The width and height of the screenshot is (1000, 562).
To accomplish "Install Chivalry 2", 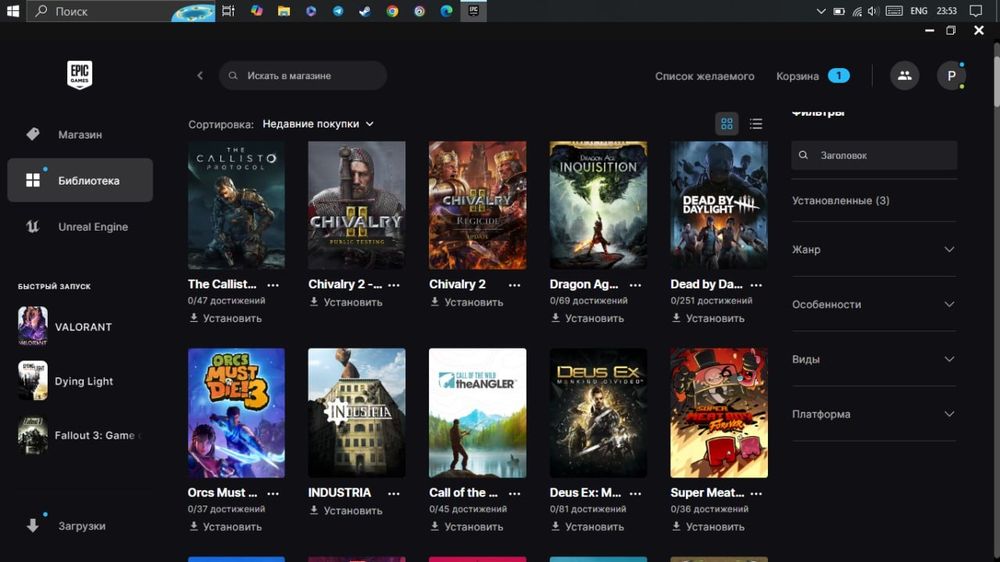I will [467, 302].
